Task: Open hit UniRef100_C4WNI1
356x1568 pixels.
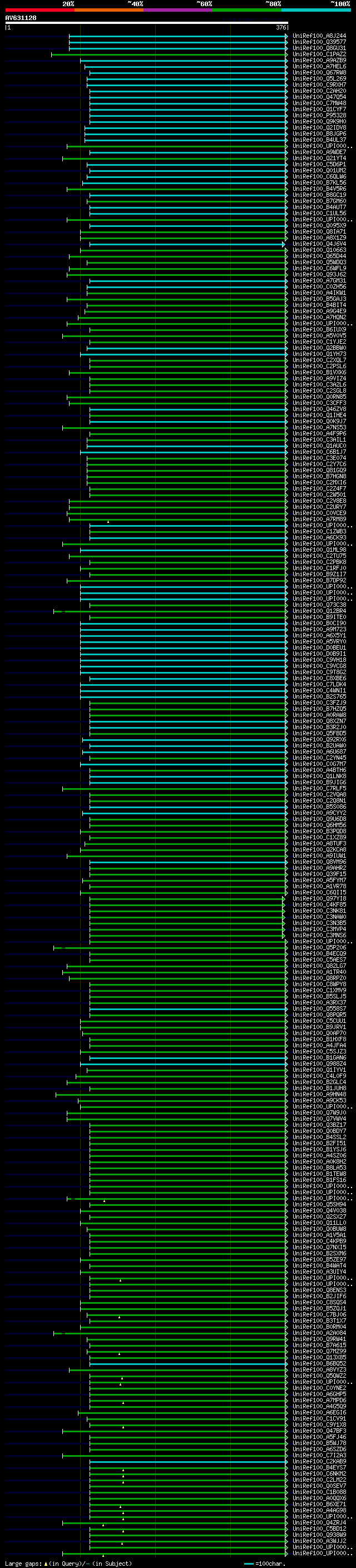Action: click(x=319, y=691)
